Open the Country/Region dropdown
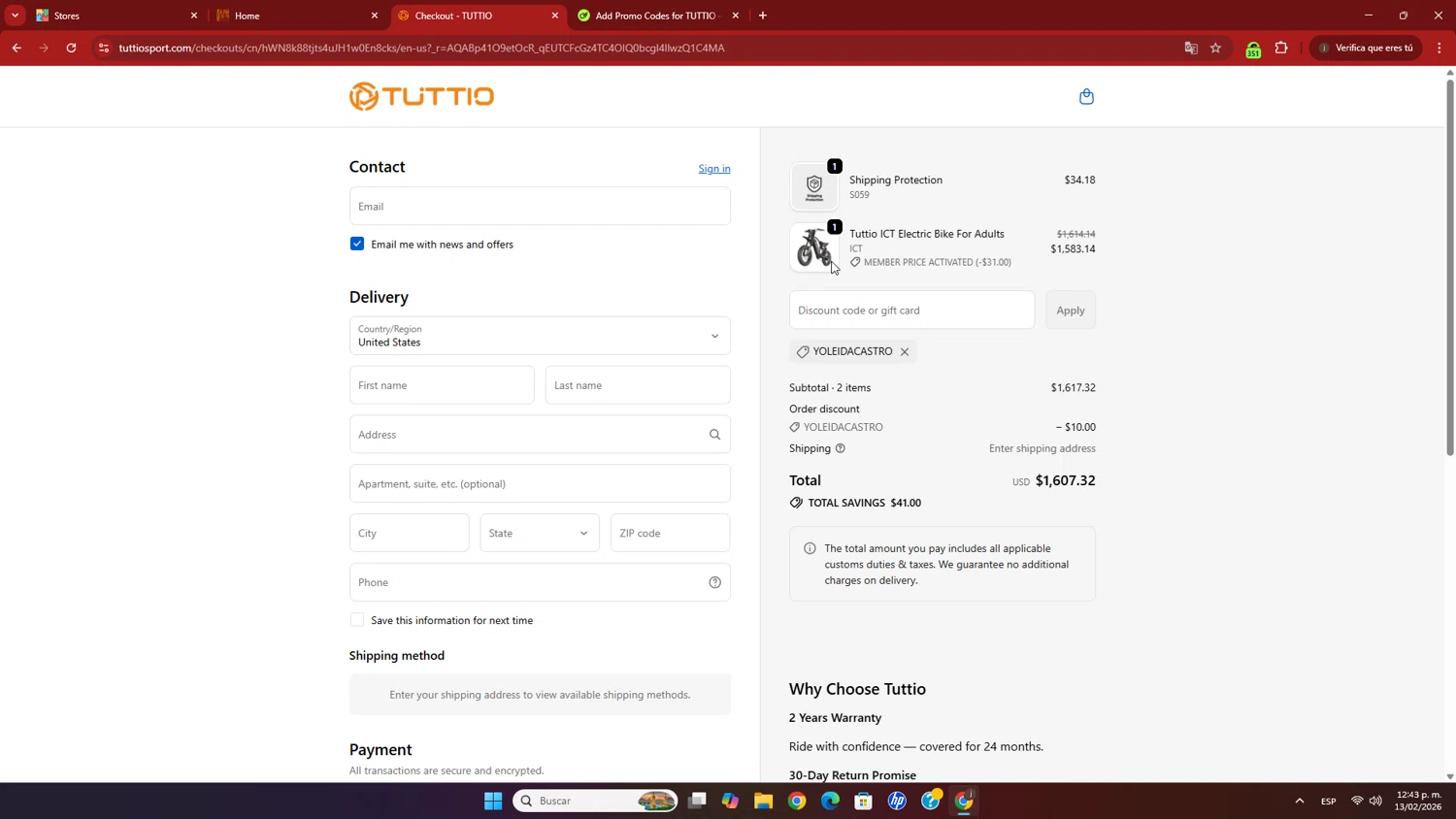Screen dimensions: 1456x819 coord(540,336)
